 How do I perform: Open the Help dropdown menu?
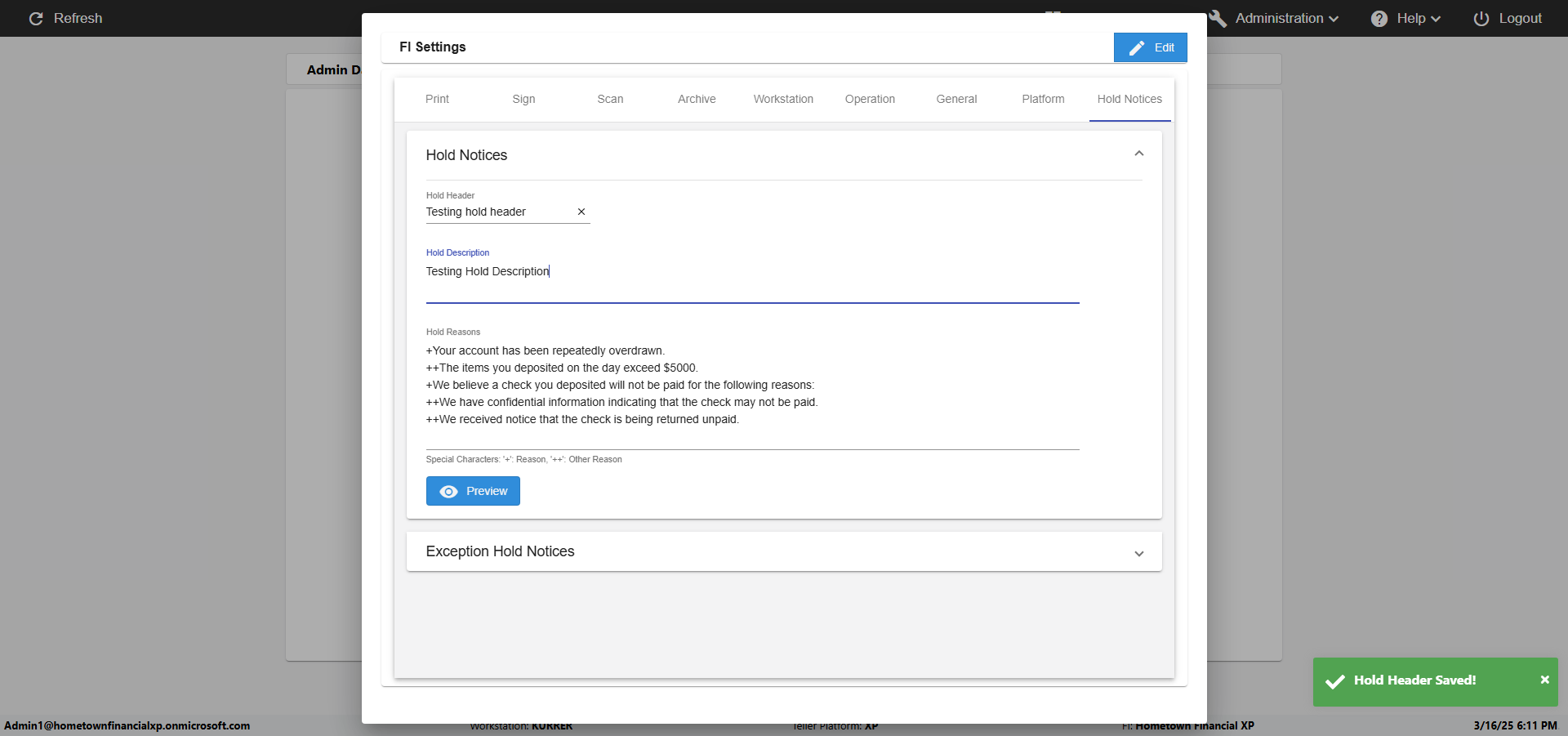[1418, 19]
